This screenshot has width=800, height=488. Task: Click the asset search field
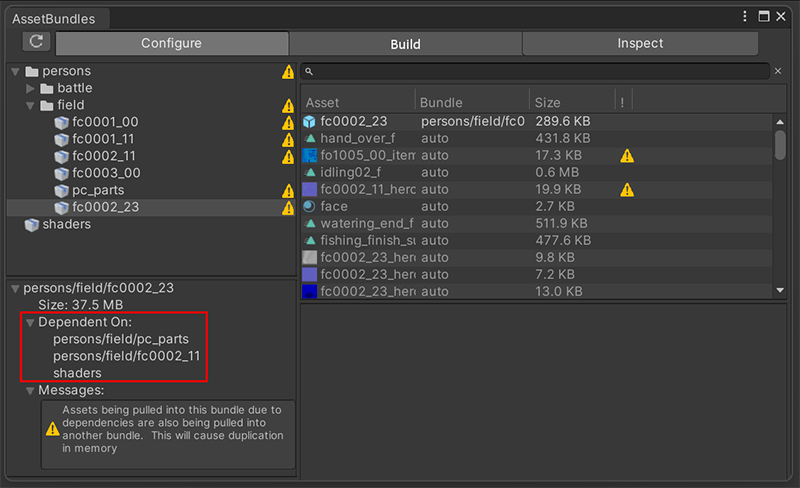(540, 71)
